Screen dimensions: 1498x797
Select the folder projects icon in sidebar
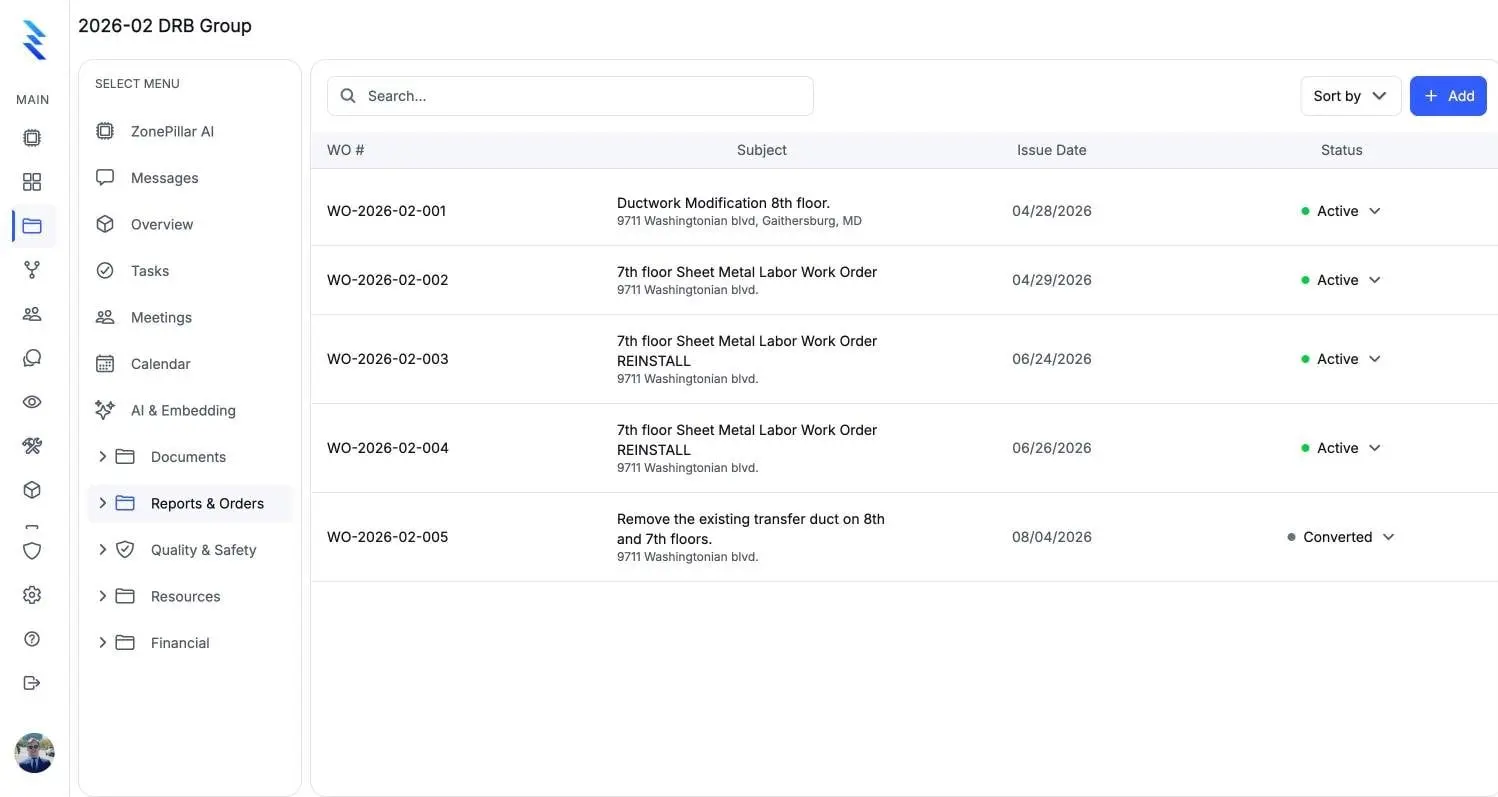32,226
